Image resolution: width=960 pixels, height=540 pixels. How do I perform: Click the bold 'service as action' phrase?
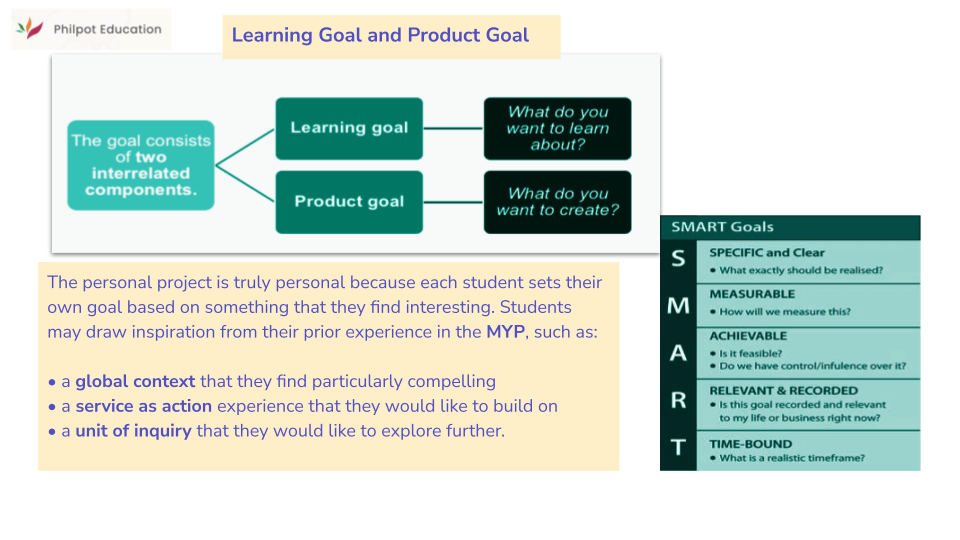(x=143, y=406)
